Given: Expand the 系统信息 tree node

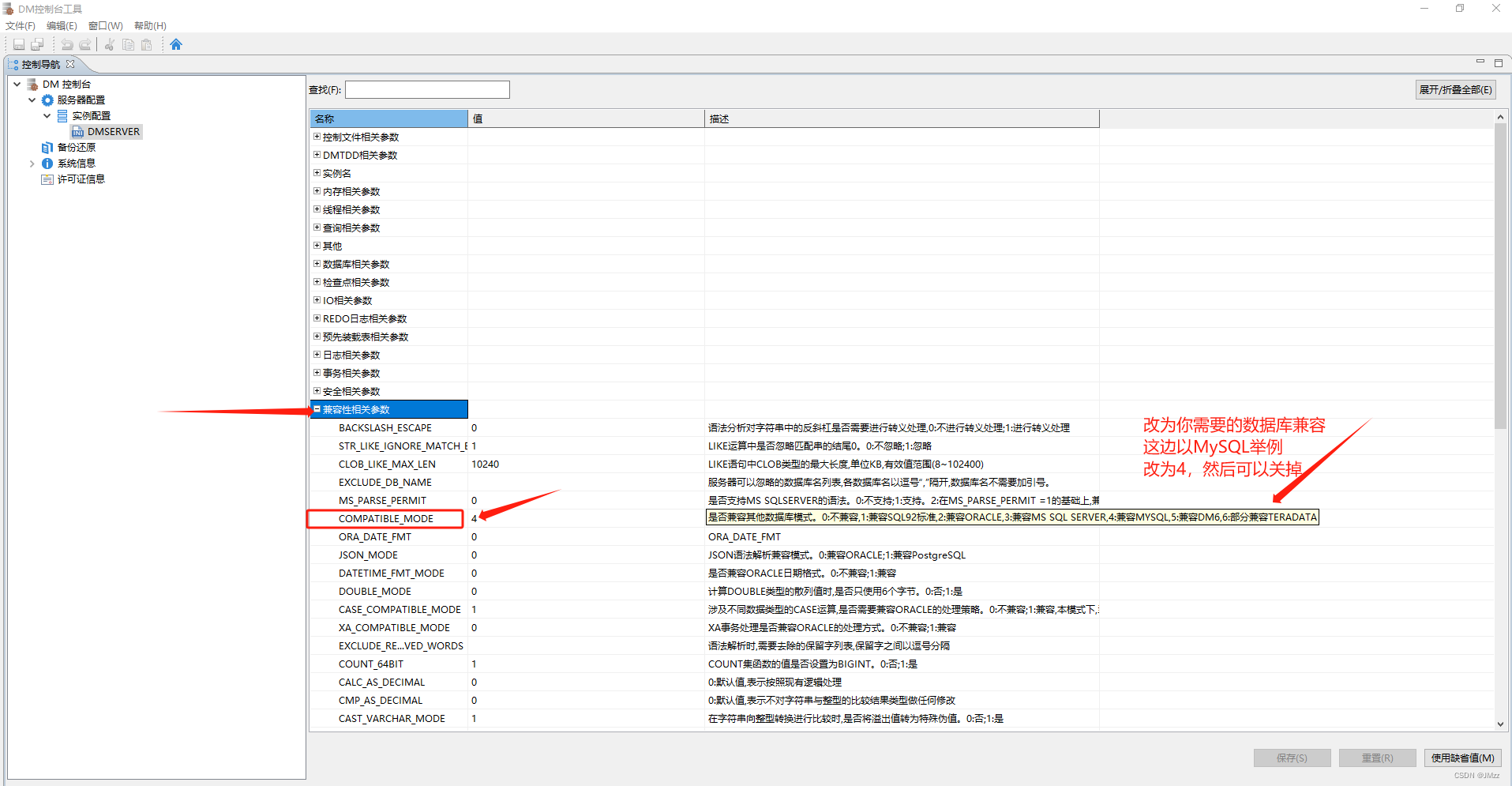Looking at the screenshot, I should click(32, 163).
